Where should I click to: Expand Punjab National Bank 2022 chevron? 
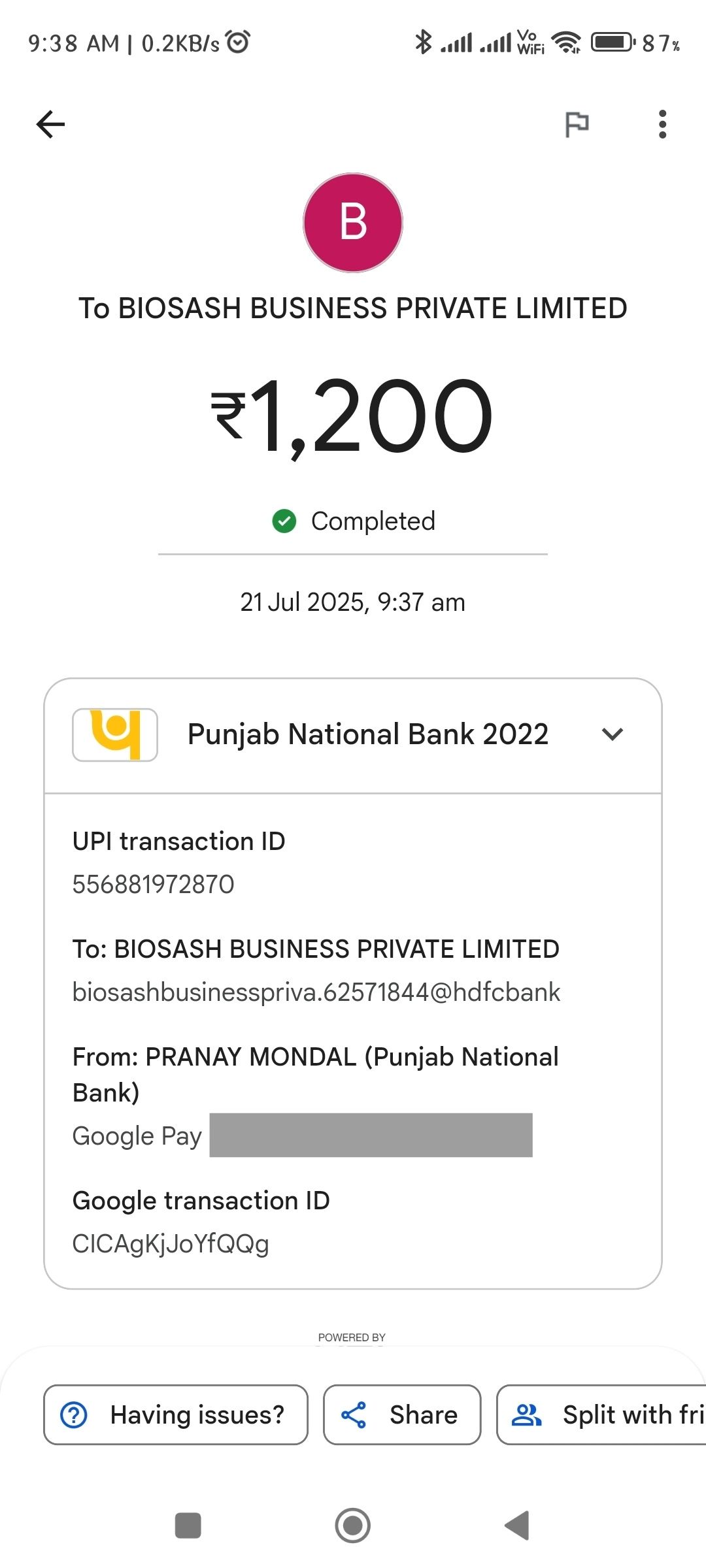click(613, 734)
